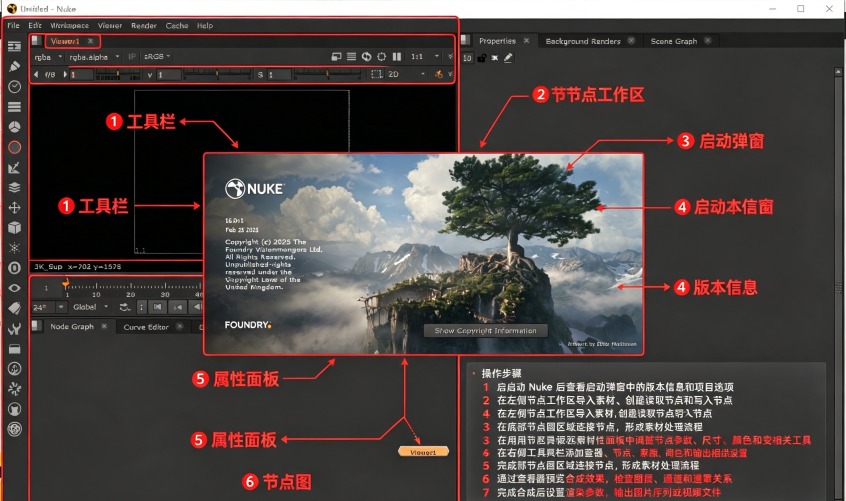Open the Particles nodes icon
This screenshot has width=846, height=501.
[x=15, y=248]
